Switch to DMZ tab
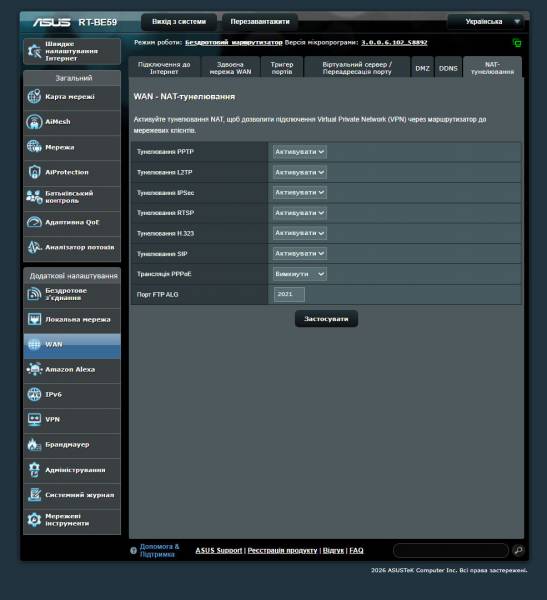The height and width of the screenshot is (600, 547). coord(423,68)
